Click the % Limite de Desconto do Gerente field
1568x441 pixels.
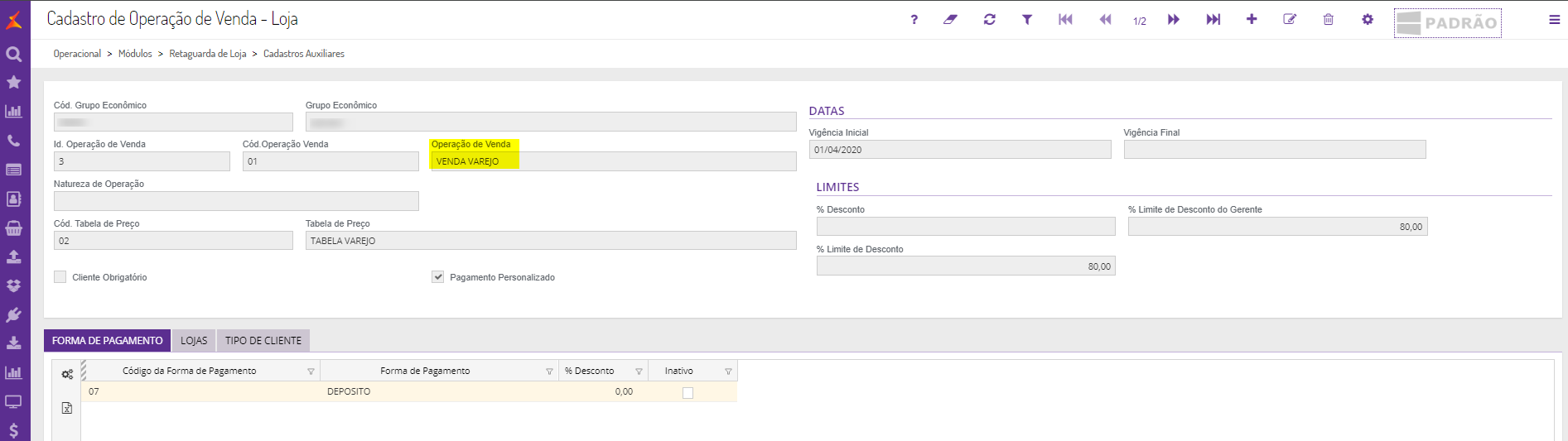[1277, 227]
